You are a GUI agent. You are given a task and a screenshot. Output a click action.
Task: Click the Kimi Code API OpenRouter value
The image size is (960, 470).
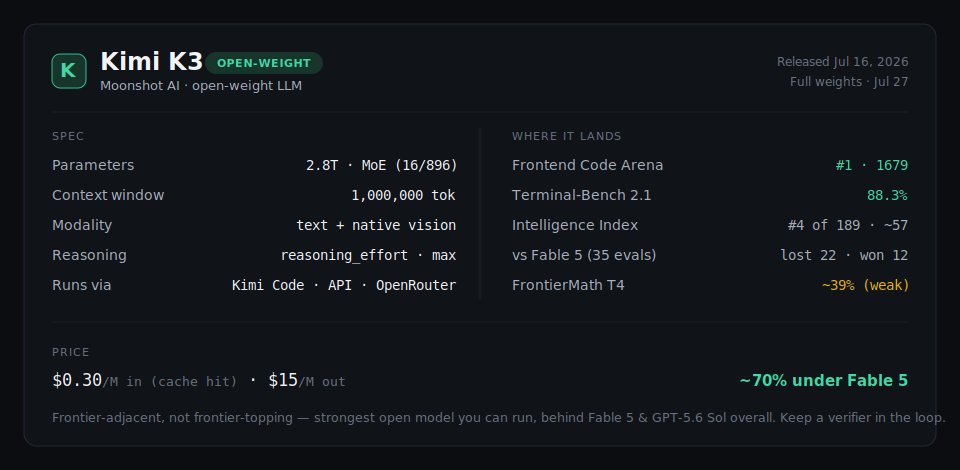pos(344,285)
